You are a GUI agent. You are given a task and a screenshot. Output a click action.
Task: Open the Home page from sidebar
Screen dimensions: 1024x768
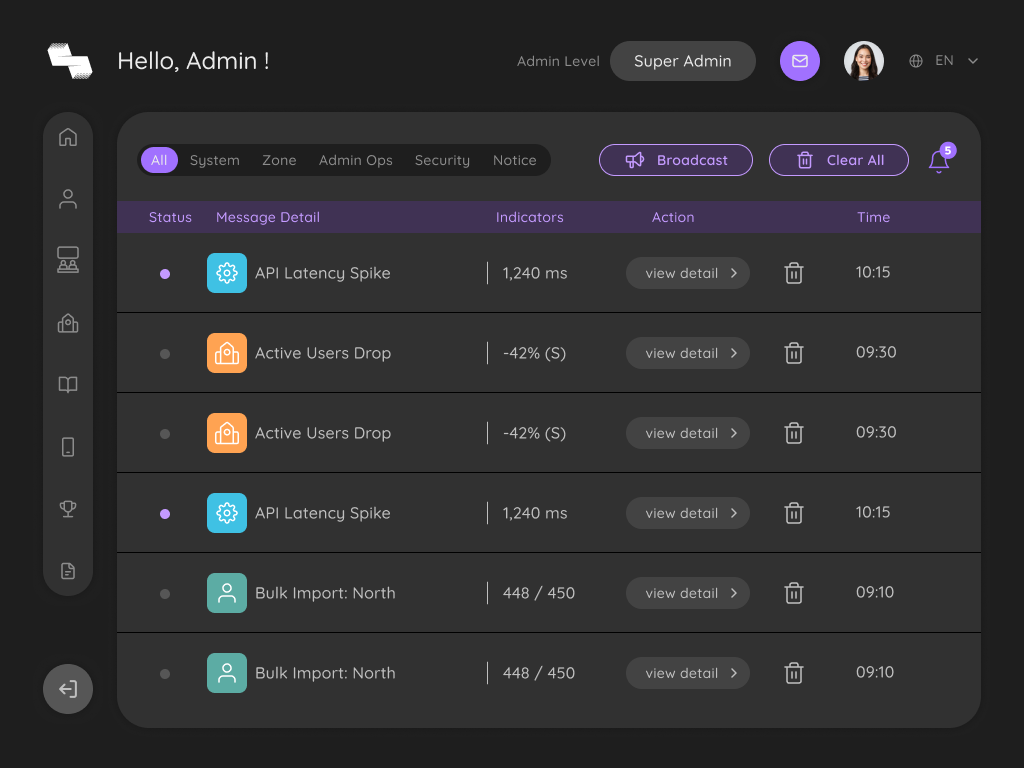pyautogui.click(x=68, y=137)
